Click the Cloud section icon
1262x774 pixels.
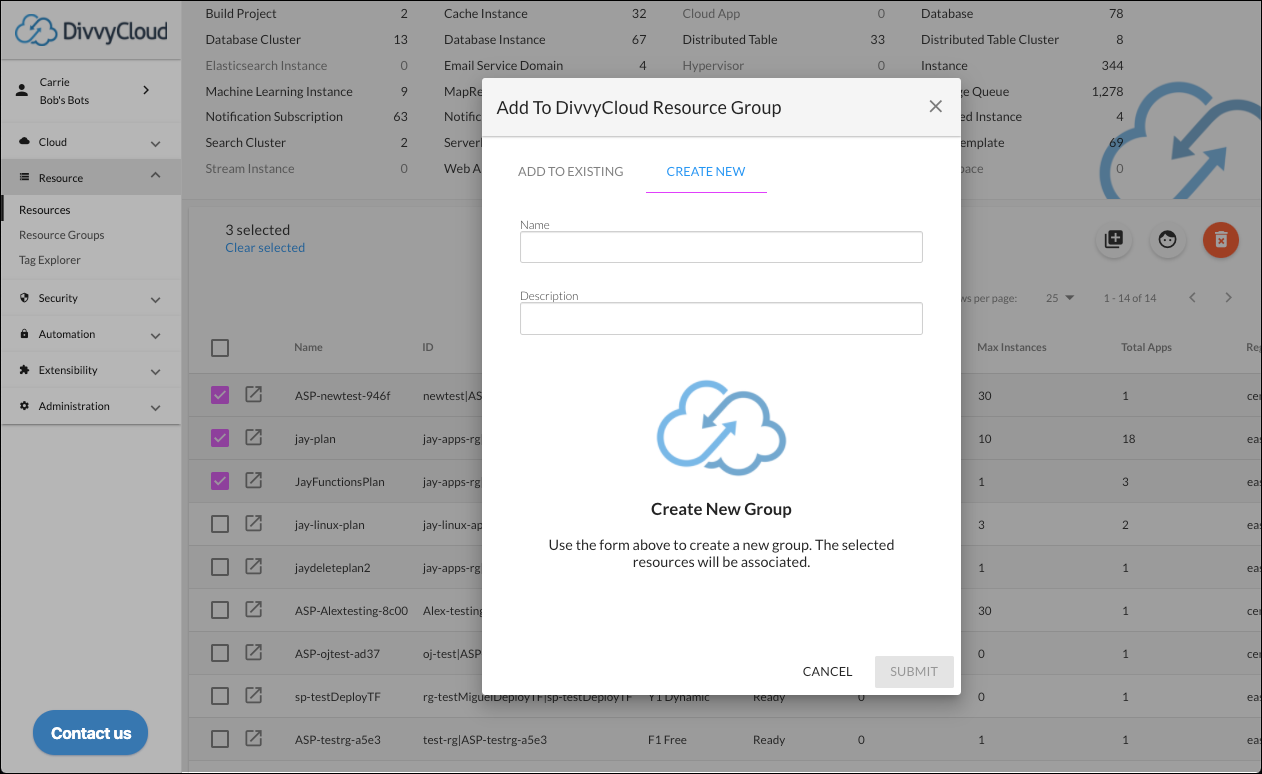[25, 142]
